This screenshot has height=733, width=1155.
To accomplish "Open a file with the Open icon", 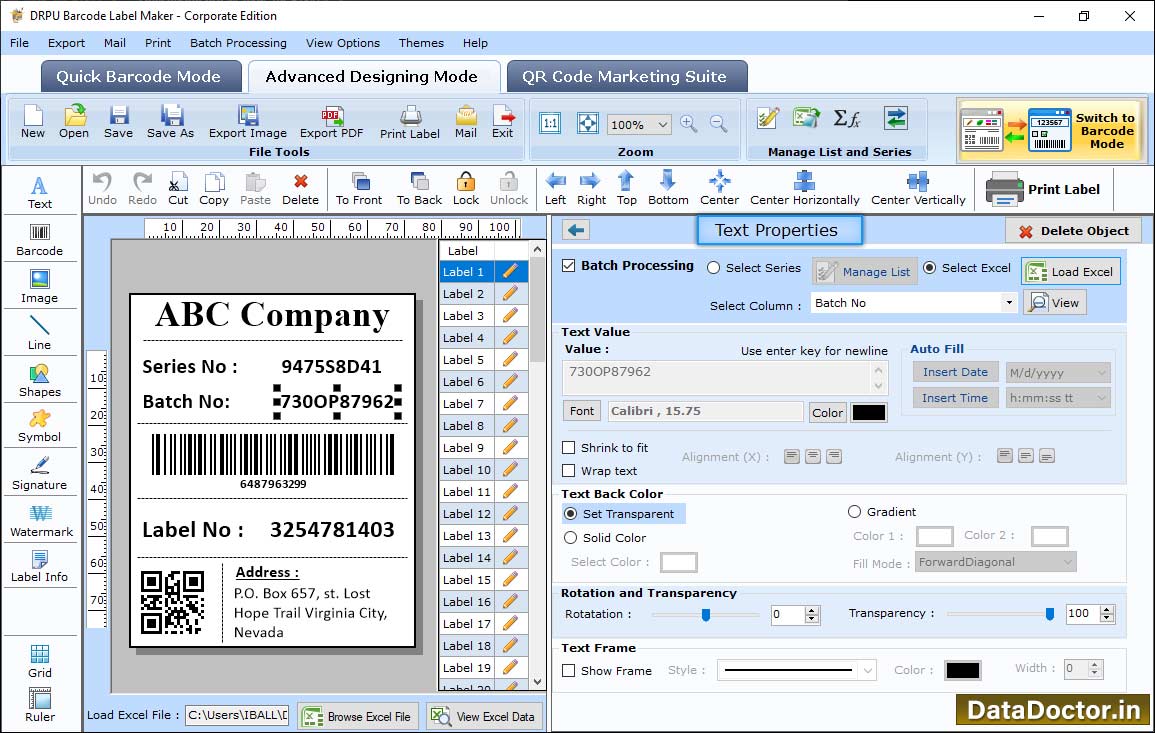I will click(x=74, y=122).
